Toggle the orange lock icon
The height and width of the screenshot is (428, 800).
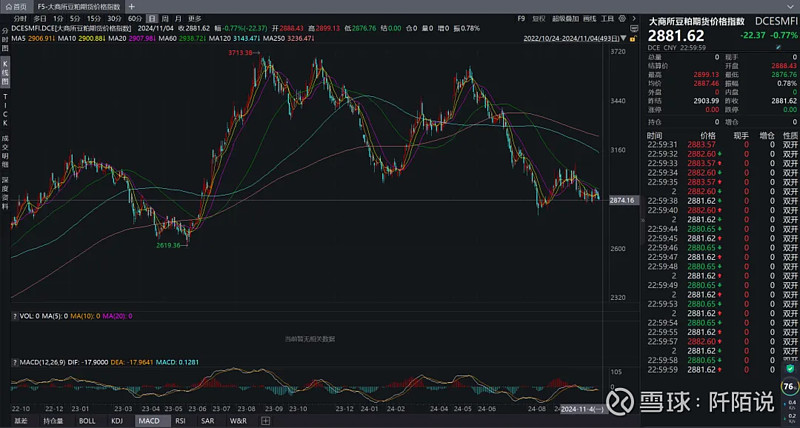[x=633, y=39]
